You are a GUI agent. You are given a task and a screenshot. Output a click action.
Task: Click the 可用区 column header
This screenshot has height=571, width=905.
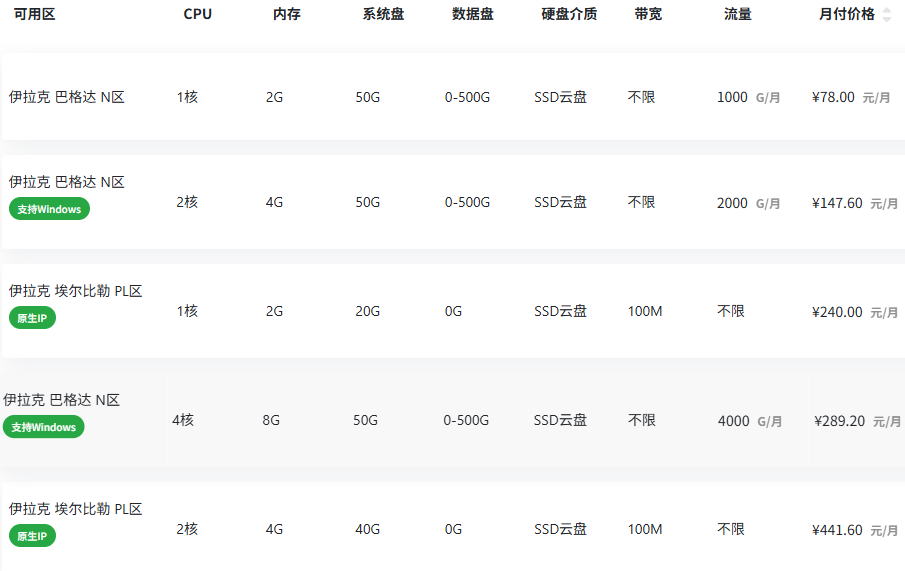click(x=34, y=14)
